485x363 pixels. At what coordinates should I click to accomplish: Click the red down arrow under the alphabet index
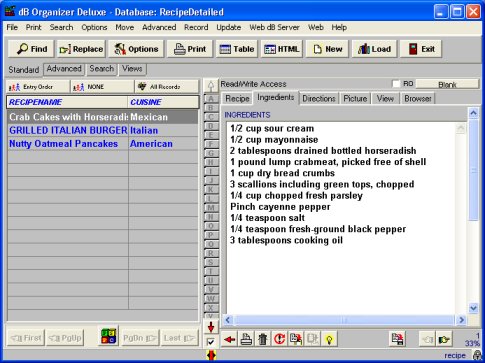click(211, 327)
